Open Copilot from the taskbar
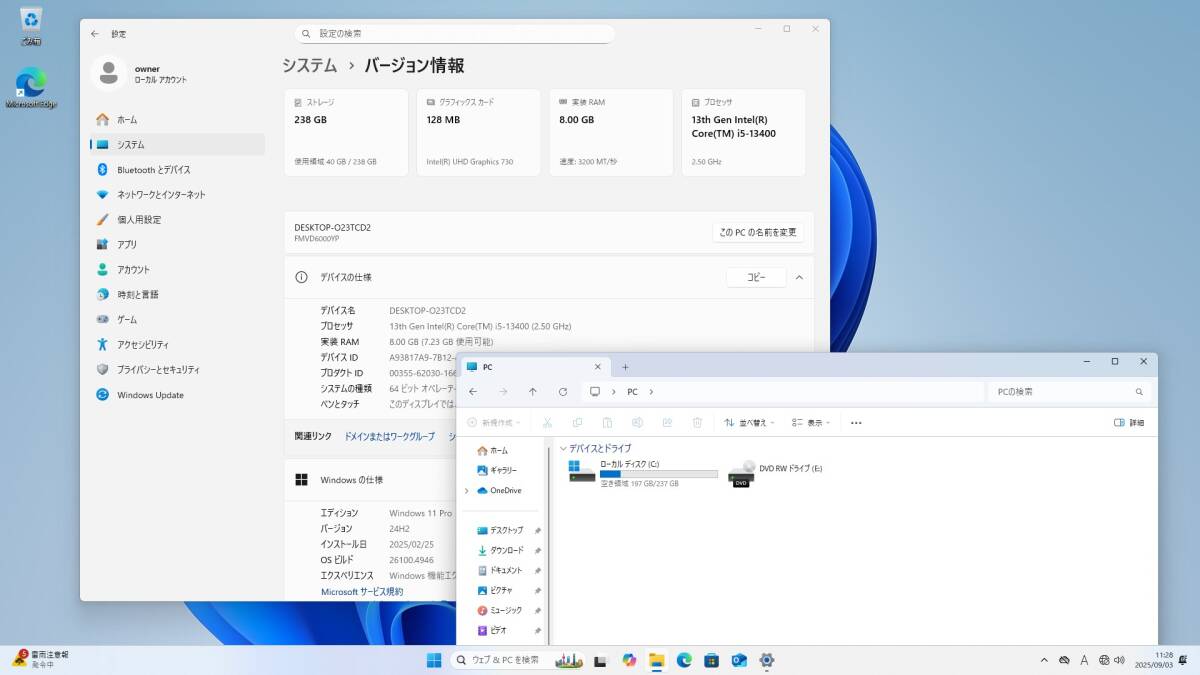 pos(629,660)
